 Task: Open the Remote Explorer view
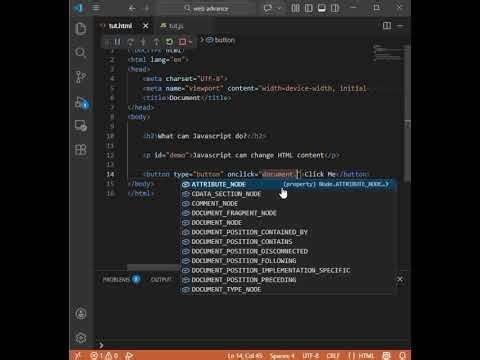pyautogui.click(x=81, y=126)
